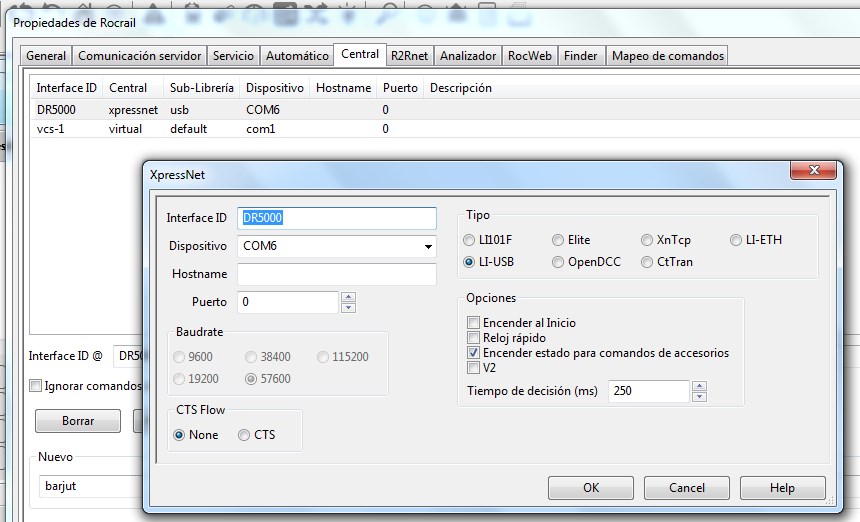Switch to the General tab
This screenshot has width=860, height=522.
[46, 56]
